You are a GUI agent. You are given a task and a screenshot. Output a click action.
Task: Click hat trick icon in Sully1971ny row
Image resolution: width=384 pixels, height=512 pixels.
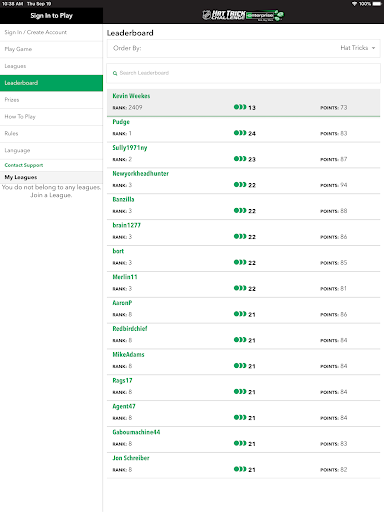click(x=240, y=159)
